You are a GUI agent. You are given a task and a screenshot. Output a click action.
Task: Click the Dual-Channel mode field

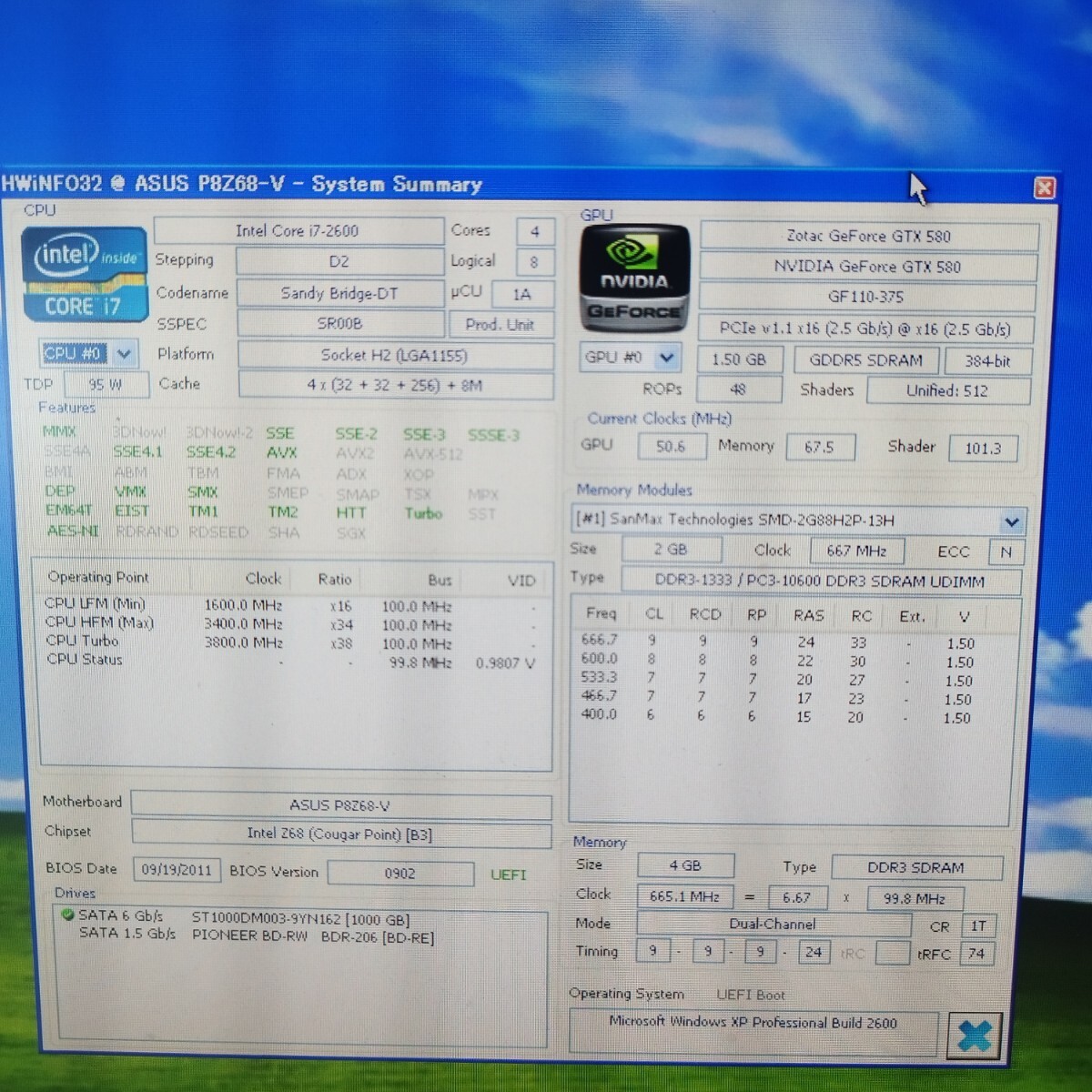click(x=773, y=925)
